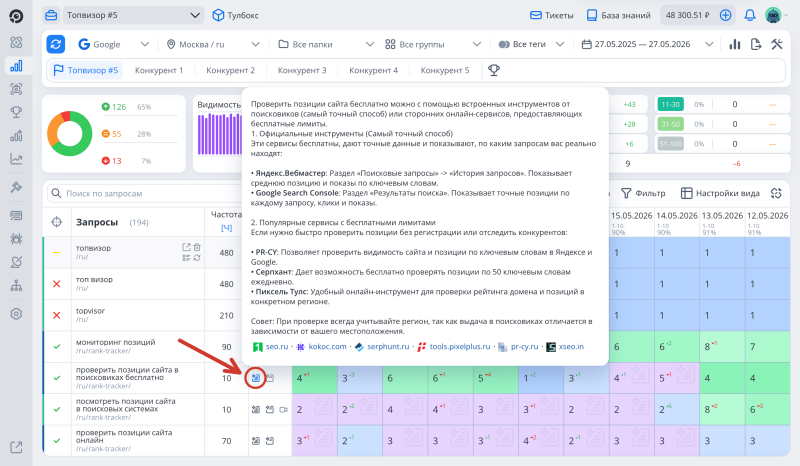Click the external link icon at sidebar bottom

tap(16, 447)
